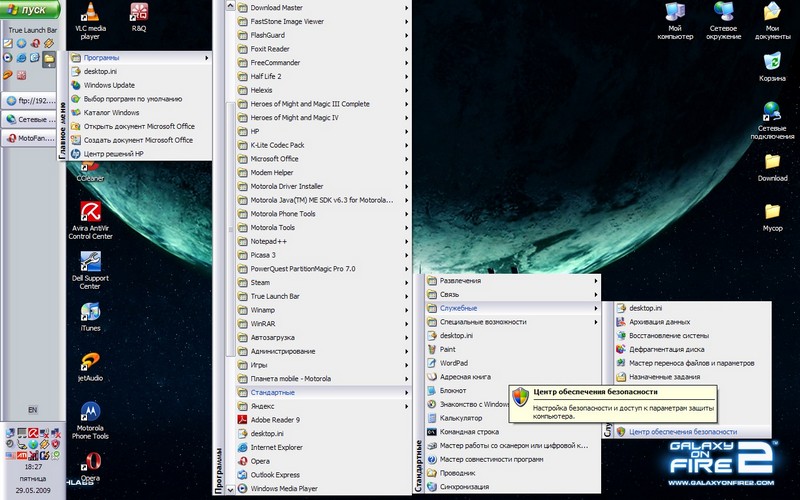
Task: Open Архивация данных in Служебные
Action: tap(692, 322)
